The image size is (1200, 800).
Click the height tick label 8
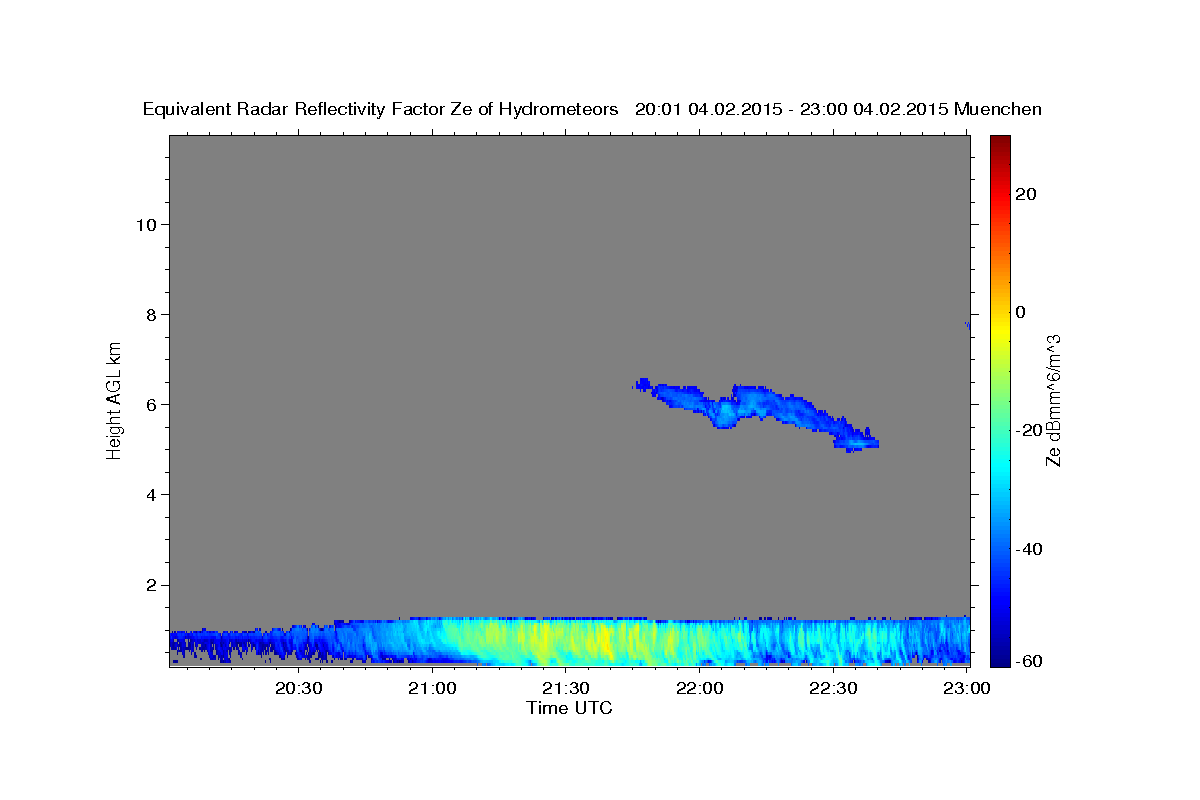click(x=152, y=314)
